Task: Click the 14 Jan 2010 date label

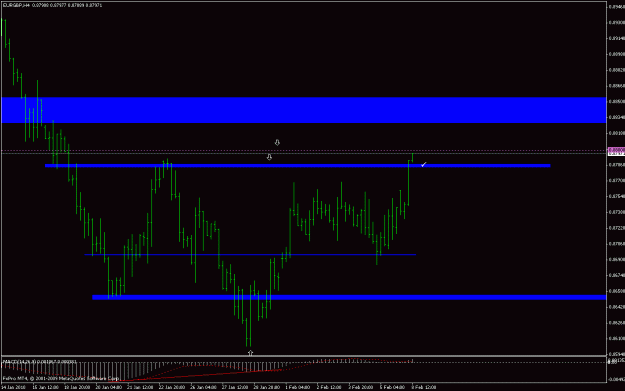Action: (x=14, y=387)
